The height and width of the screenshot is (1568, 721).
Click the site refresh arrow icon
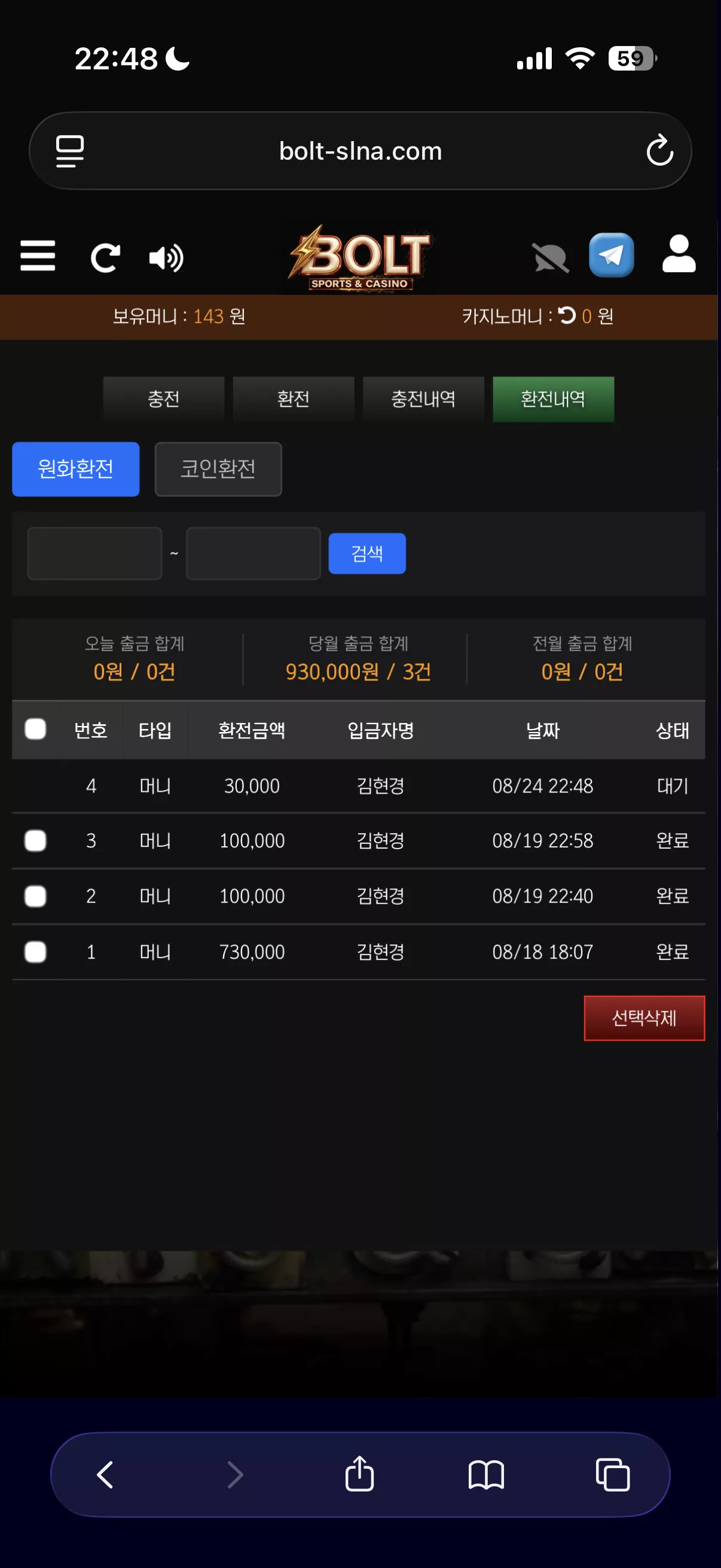[105, 258]
